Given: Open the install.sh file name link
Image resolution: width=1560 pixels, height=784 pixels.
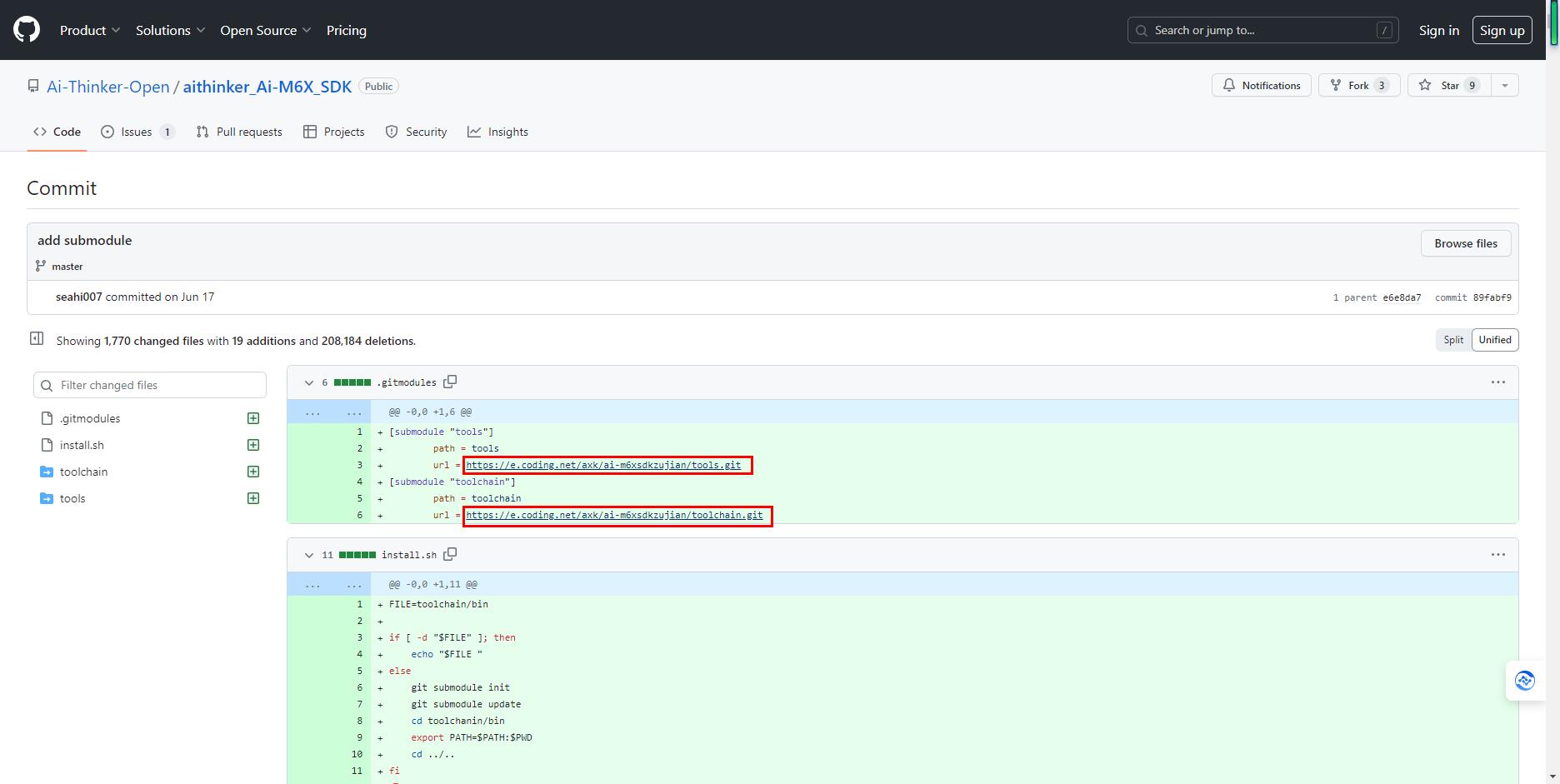Looking at the screenshot, I should coord(409,555).
